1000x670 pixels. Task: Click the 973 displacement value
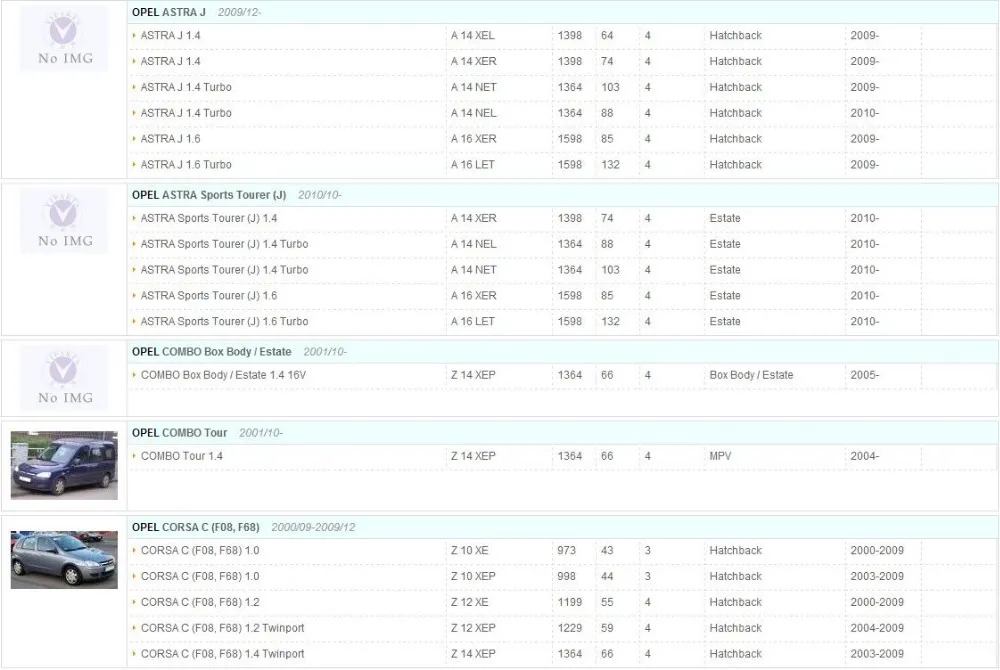point(566,550)
